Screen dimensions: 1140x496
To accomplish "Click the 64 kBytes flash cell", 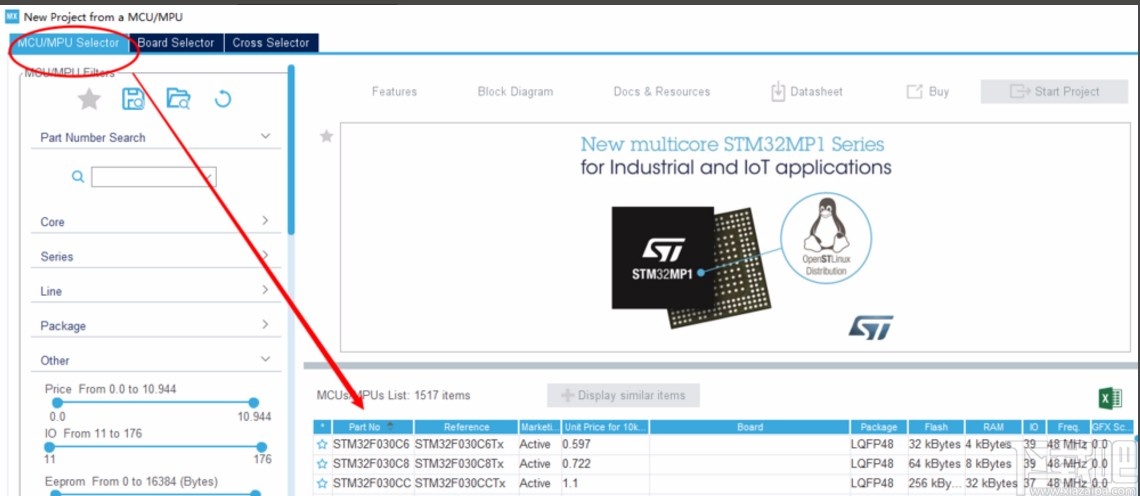I will click(936, 464).
